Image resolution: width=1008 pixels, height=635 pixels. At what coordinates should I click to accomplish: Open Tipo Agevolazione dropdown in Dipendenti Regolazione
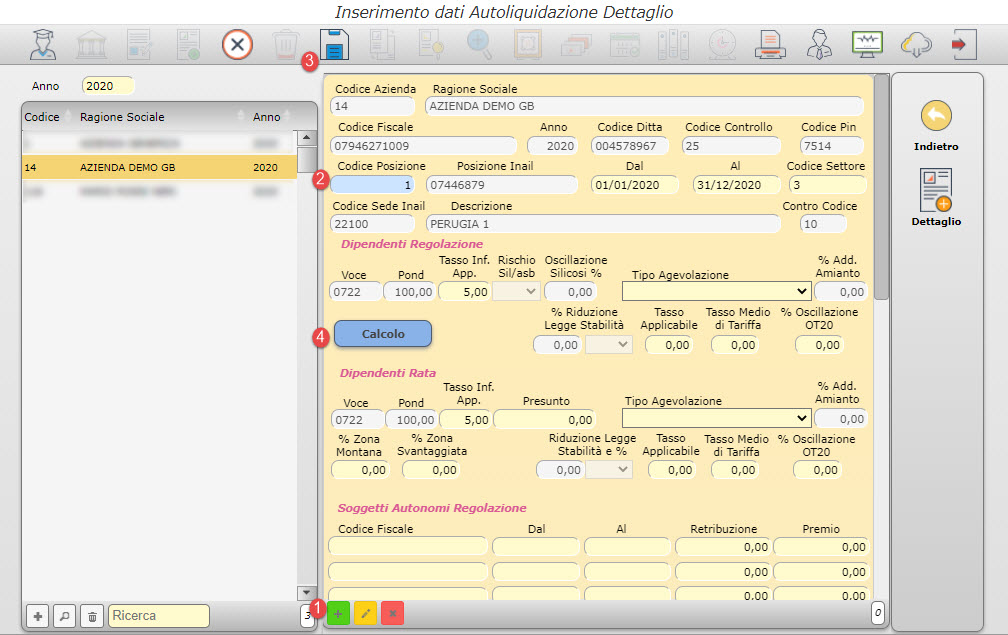click(x=716, y=291)
